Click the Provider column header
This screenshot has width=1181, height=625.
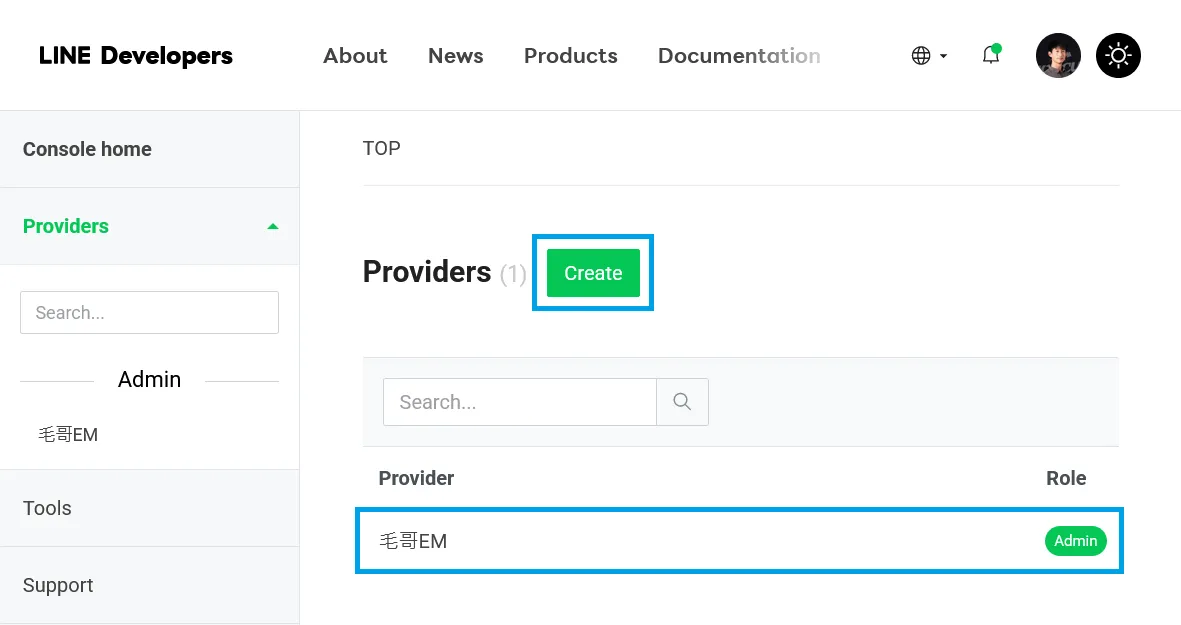click(x=417, y=478)
